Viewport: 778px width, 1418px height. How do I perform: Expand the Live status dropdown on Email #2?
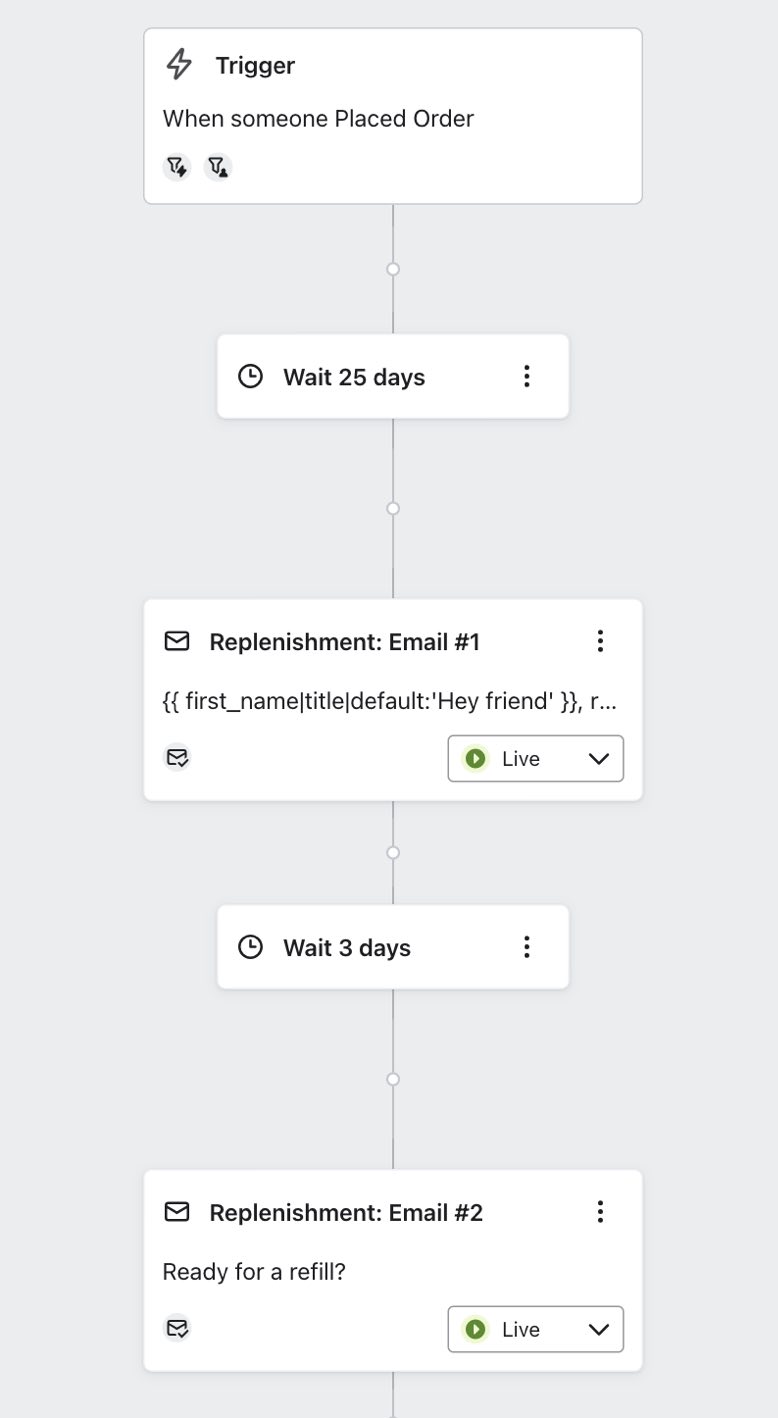tap(598, 1329)
